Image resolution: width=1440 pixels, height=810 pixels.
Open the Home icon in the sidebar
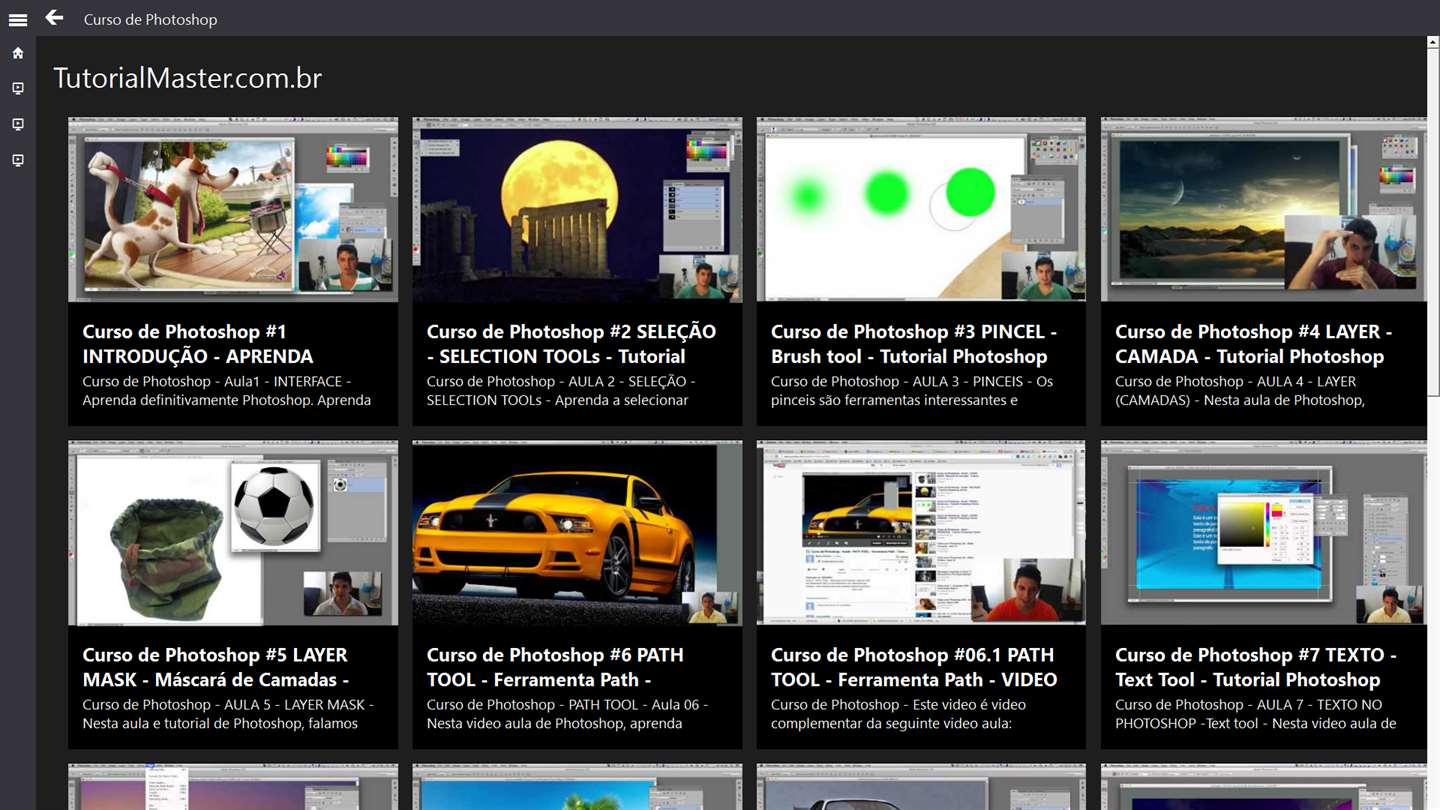click(x=18, y=53)
